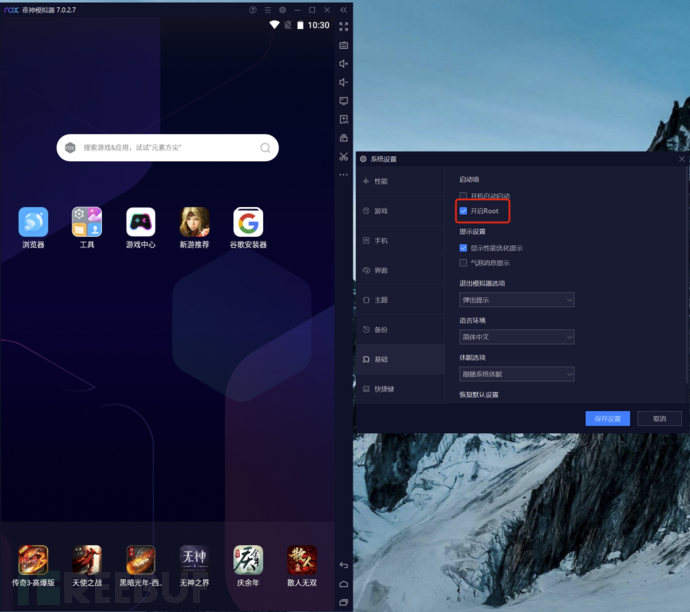Image resolution: width=690 pixels, height=612 pixels.
Task: Click the 休眠选项 label
Action: [473, 358]
